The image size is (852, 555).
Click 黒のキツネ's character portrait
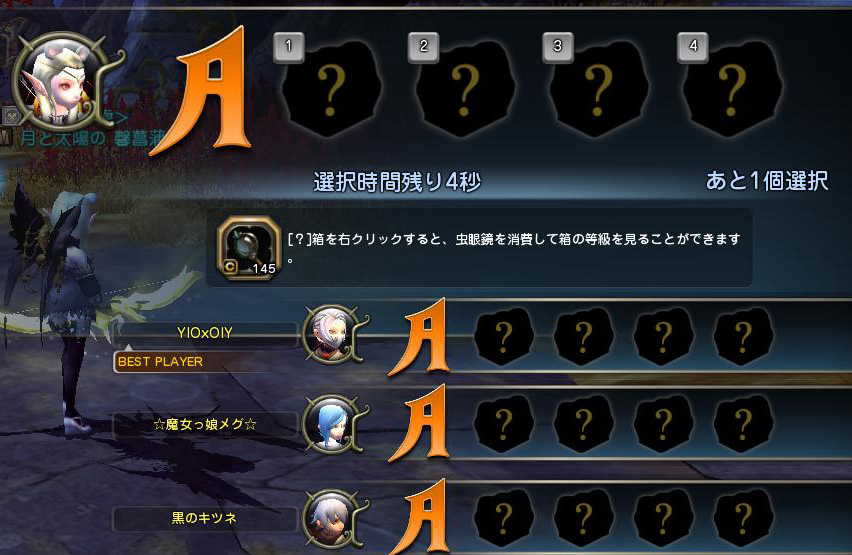pos(333,519)
